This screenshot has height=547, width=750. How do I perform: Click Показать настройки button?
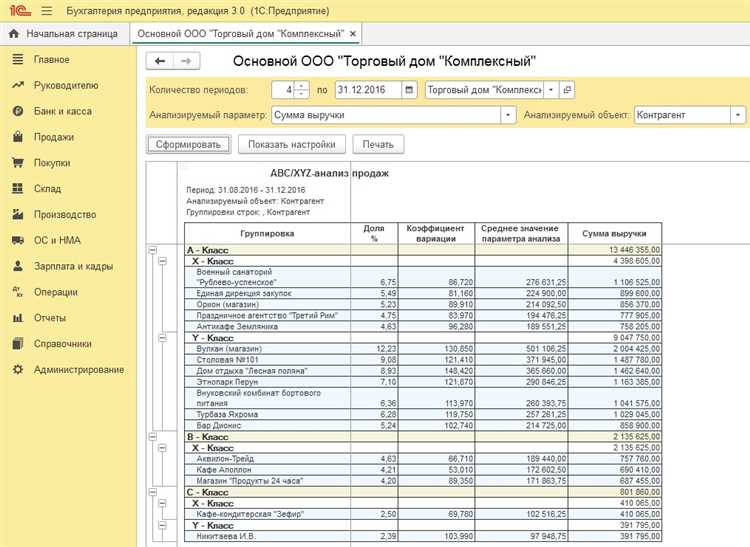click(x=291, y=144)
